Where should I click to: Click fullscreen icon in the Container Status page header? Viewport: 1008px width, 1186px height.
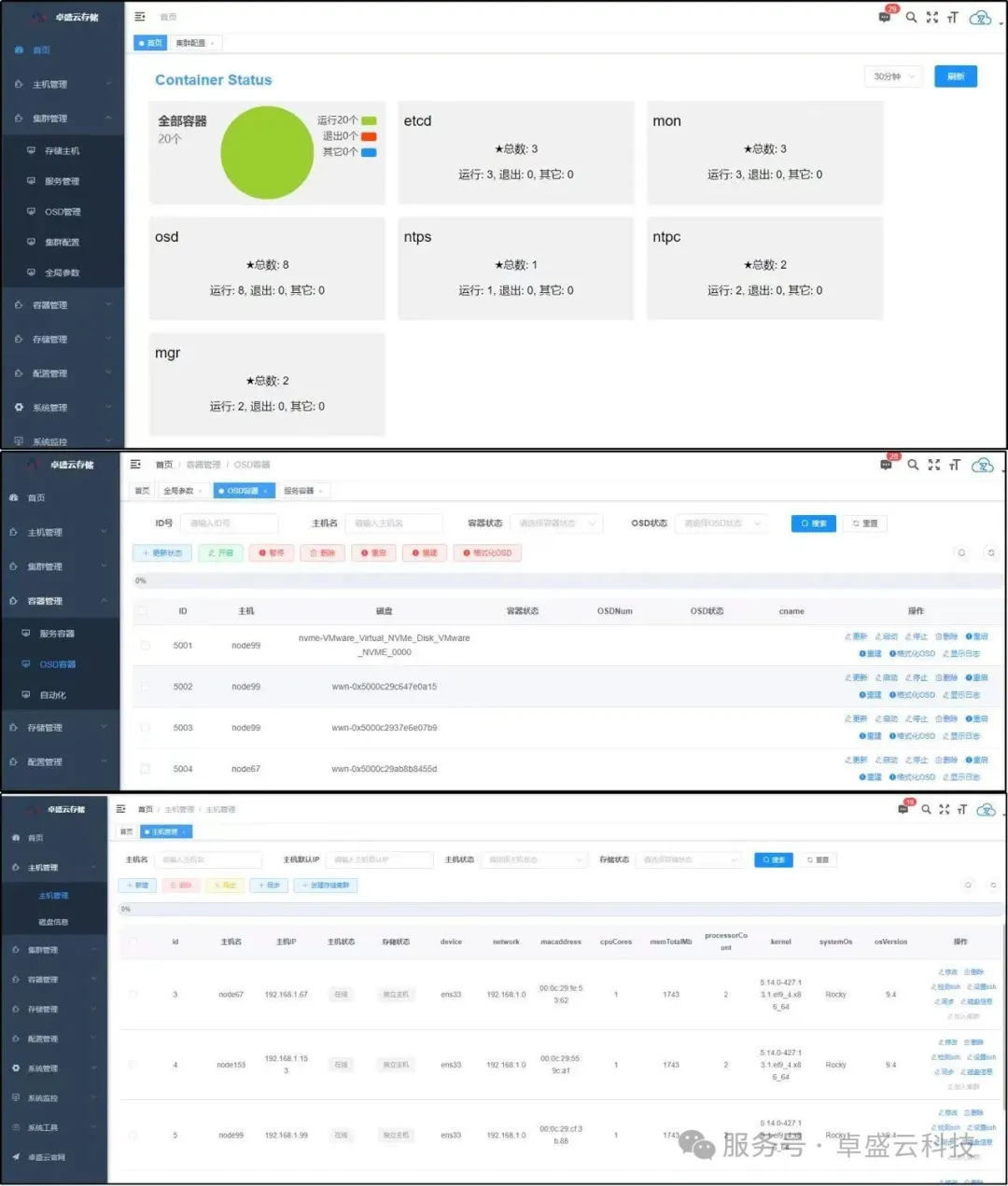931,17
